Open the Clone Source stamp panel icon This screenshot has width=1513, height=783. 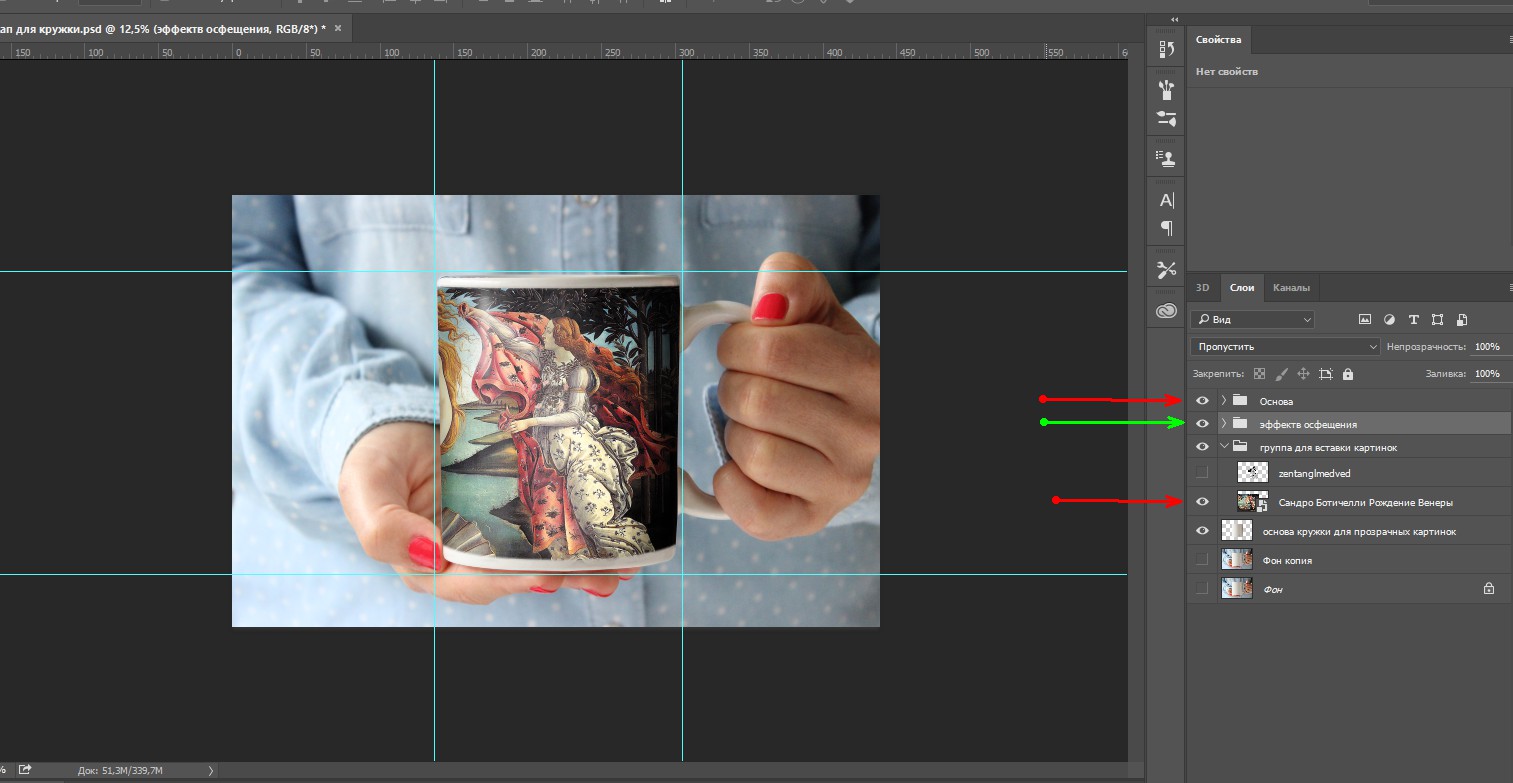1166,158
